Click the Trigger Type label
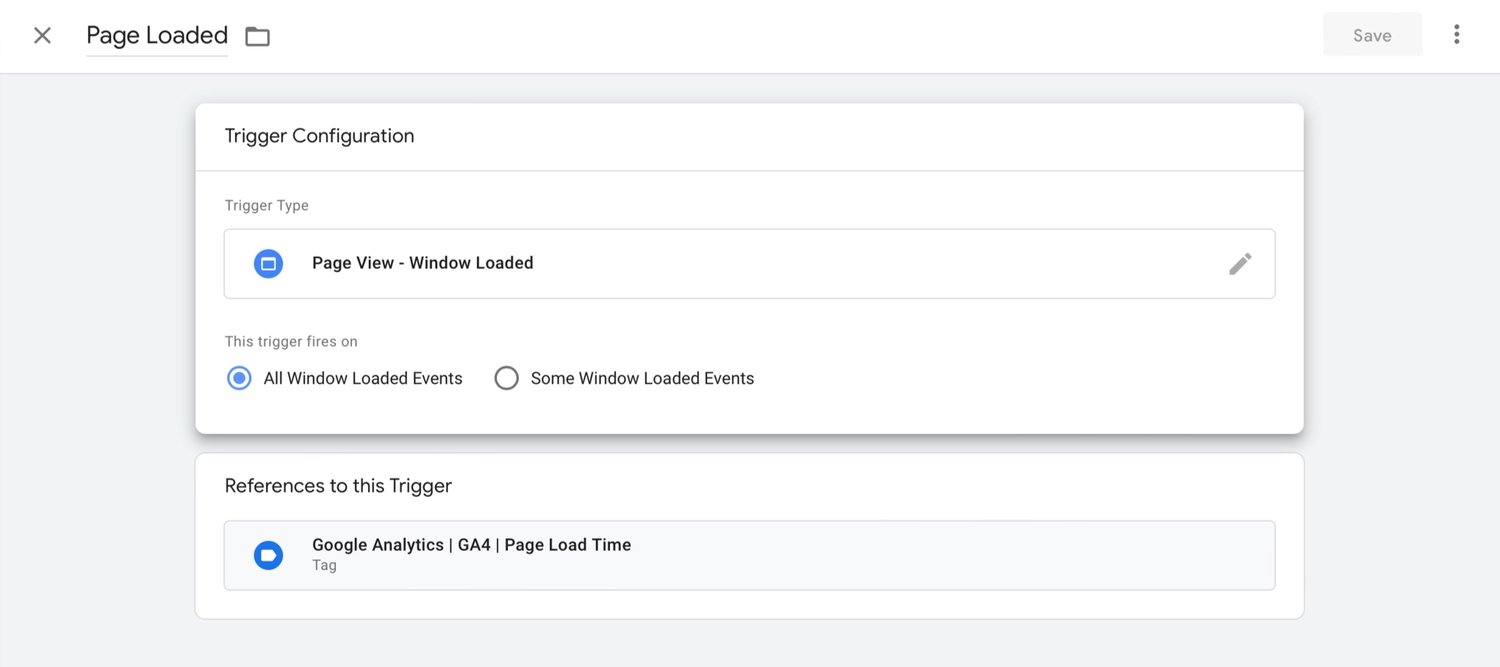This screenshot has width=1500, height=667. 266,205
